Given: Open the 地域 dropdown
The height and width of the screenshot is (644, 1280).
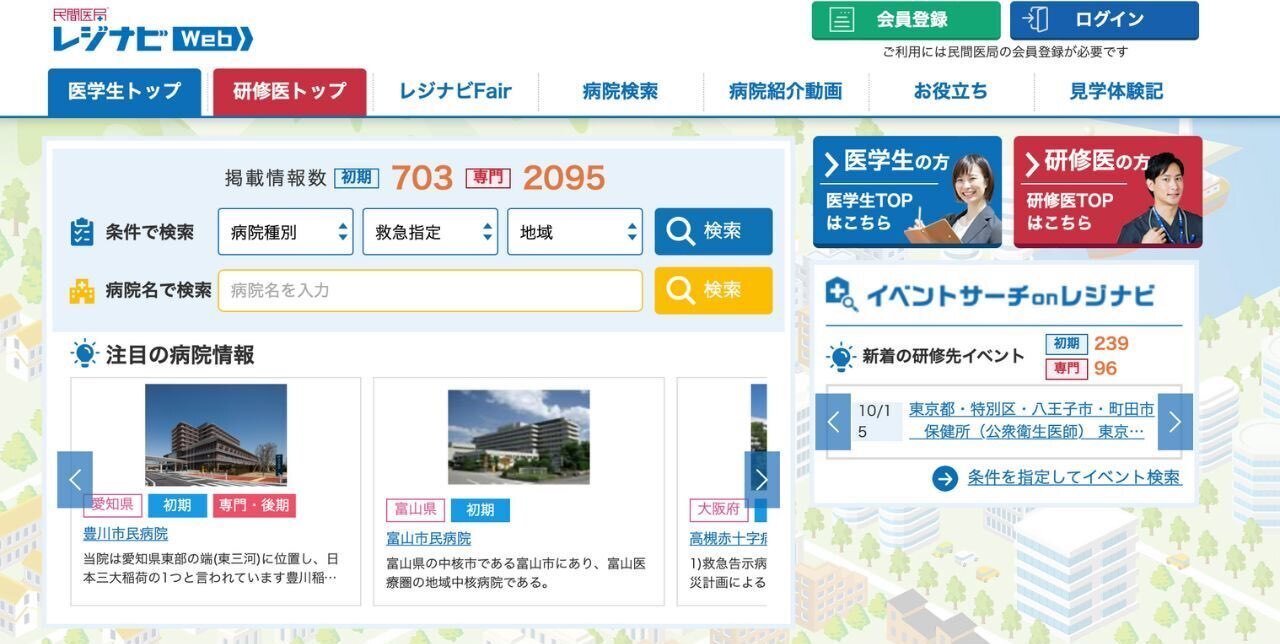Looking at the screenshot, I should pyautogui.click(x=575, y=231).
